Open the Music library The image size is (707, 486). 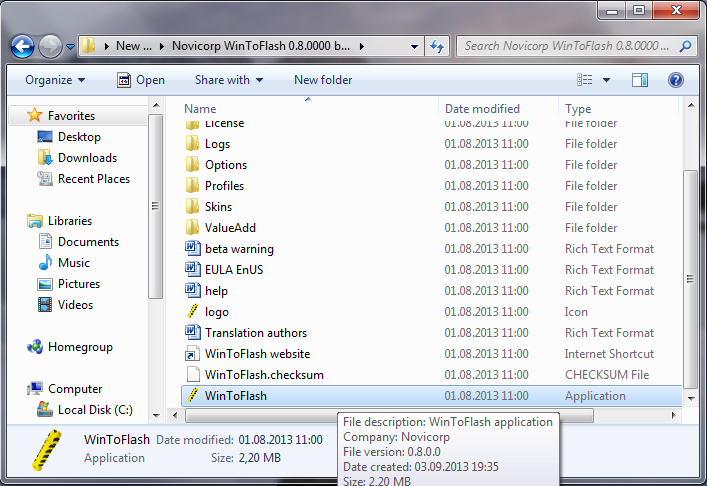[73, 263]
